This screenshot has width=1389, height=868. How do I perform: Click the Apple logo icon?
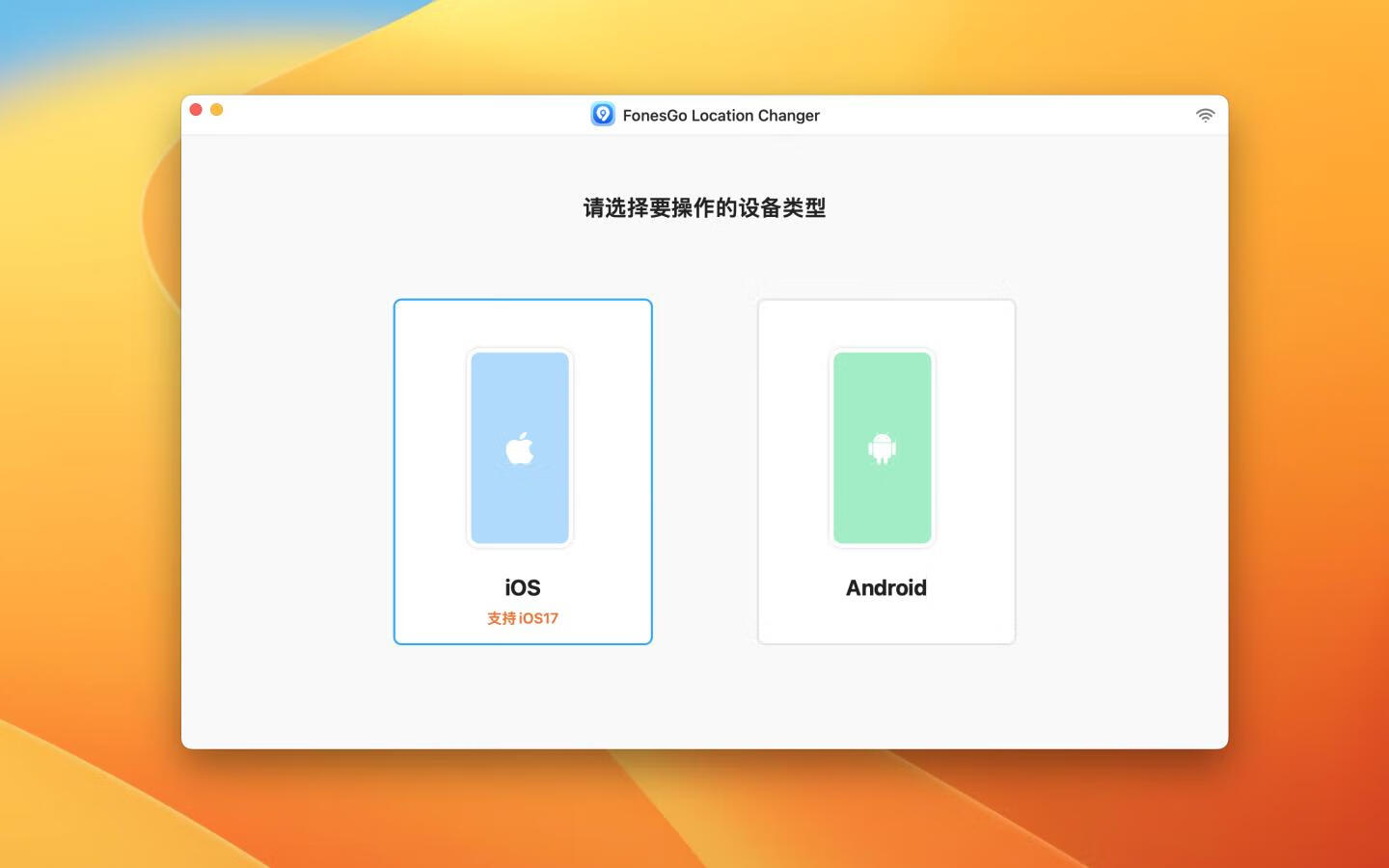(x=520, y=448)
